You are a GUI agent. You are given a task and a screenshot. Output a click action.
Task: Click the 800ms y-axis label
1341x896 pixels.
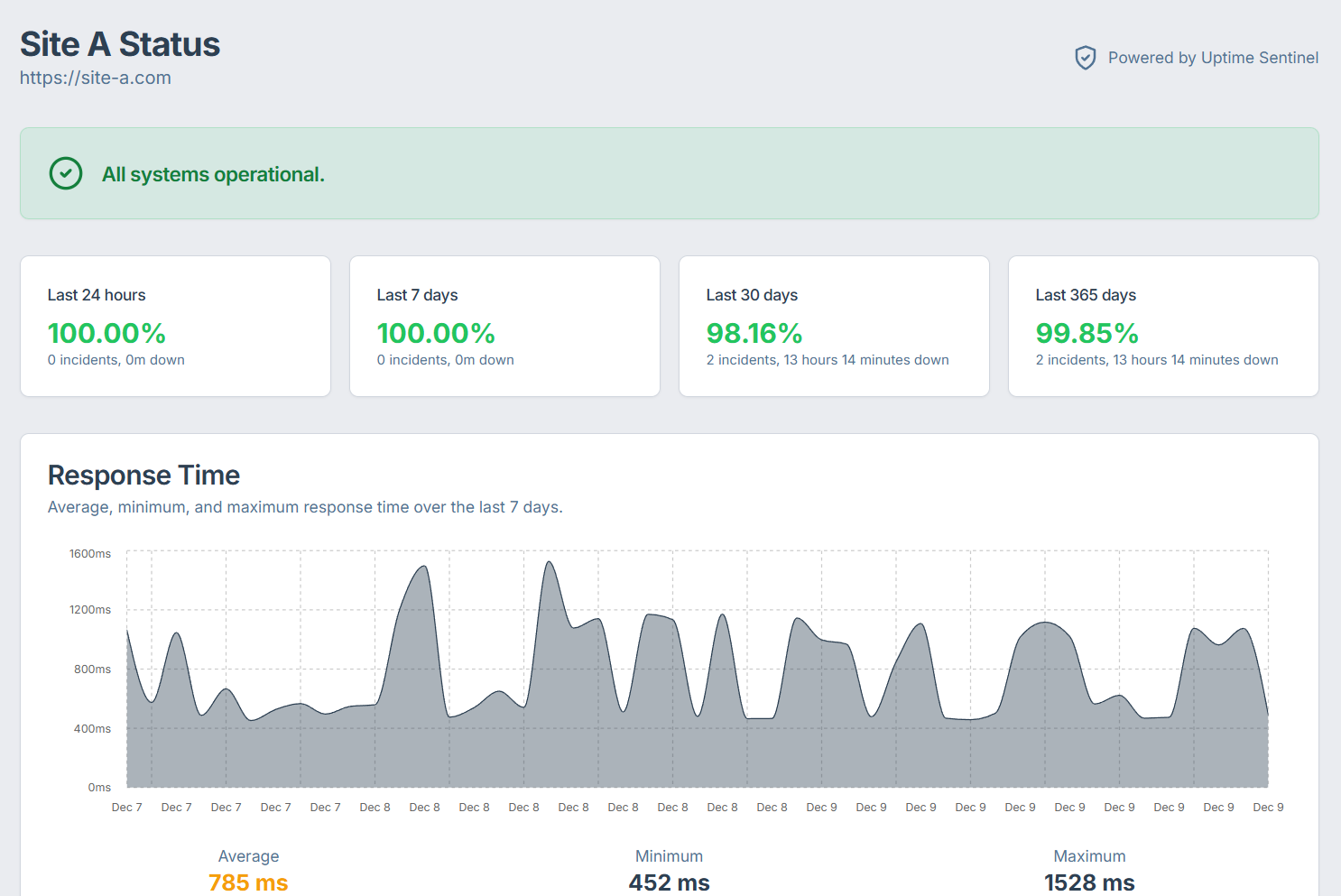click(92, 670)
